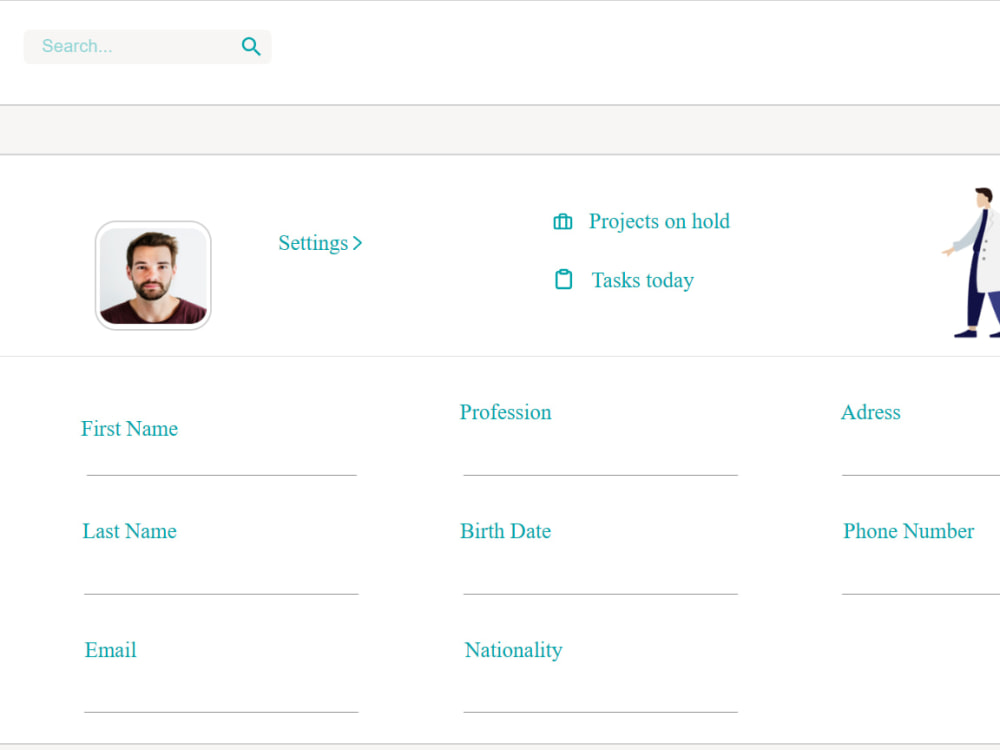The image size is (1000, 750).
Task: Click the search magnifier icon
Action: [250, 46]
